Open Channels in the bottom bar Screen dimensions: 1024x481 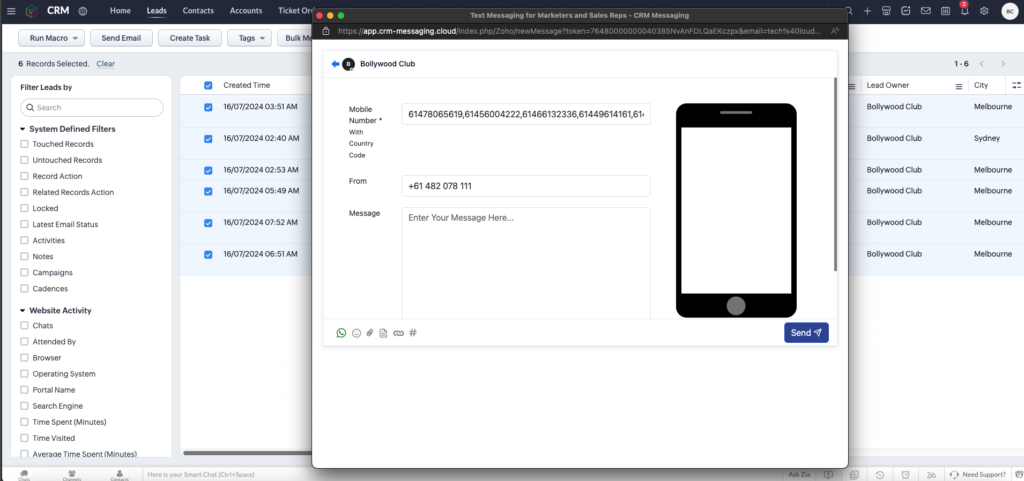[72, 474]
